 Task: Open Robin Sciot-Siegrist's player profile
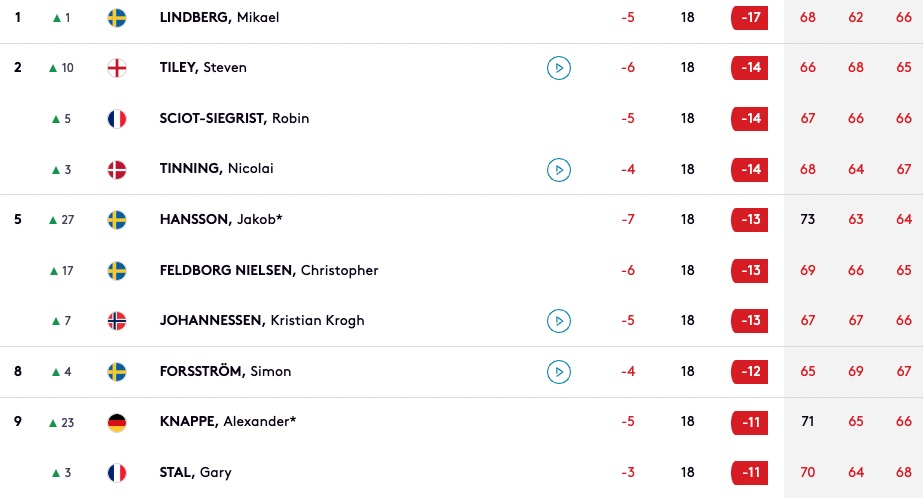click(x=234, y=118)
